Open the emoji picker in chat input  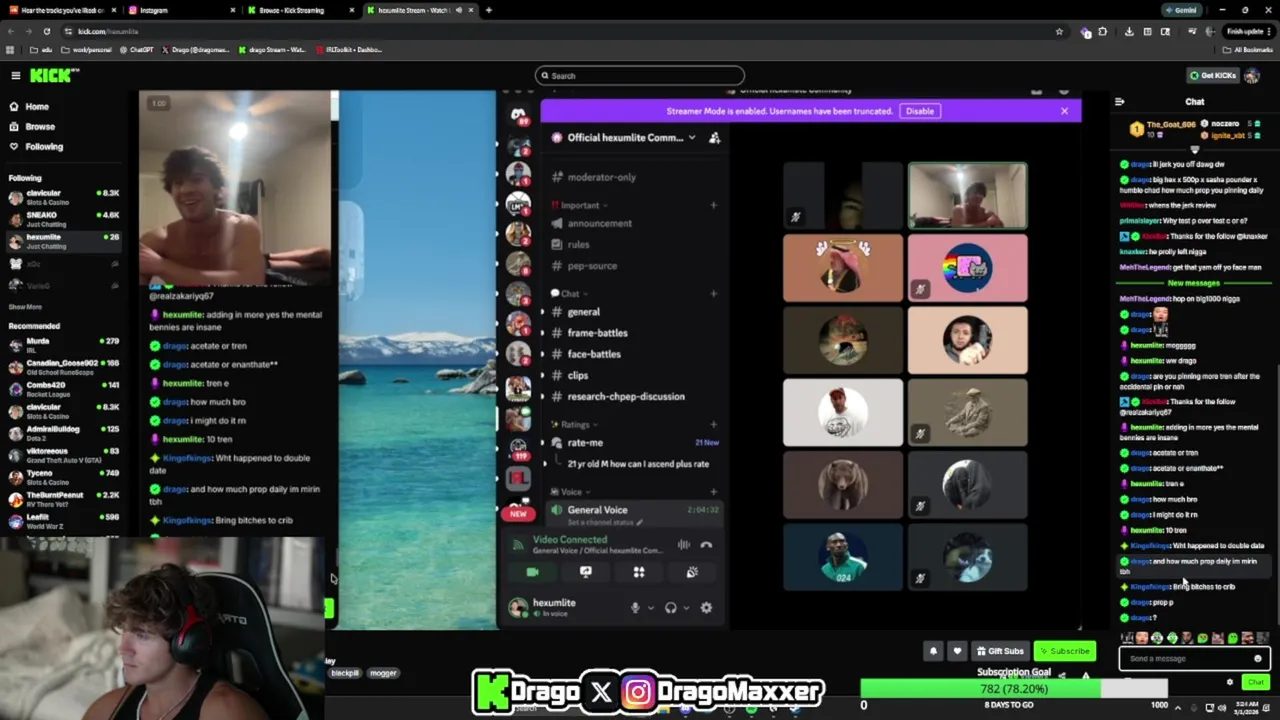point(1258,658)
